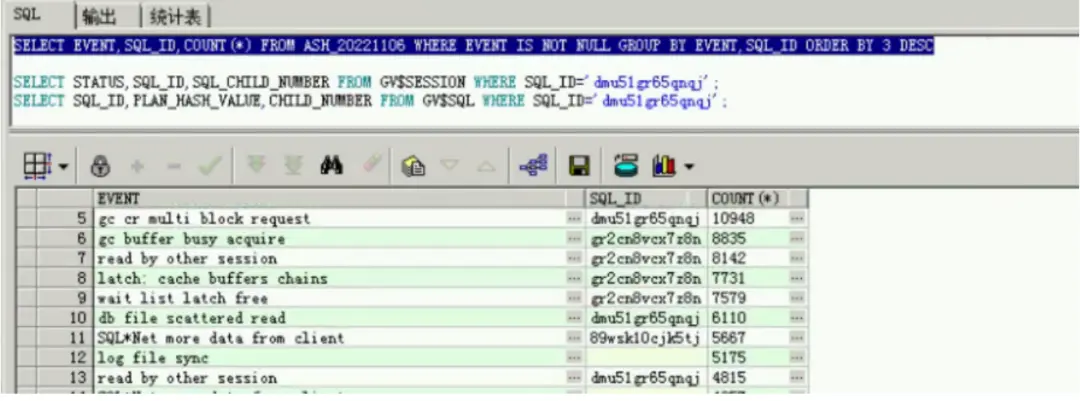Select SQL_ID 89wsk10cjk5tj cell

coord(646,338)
